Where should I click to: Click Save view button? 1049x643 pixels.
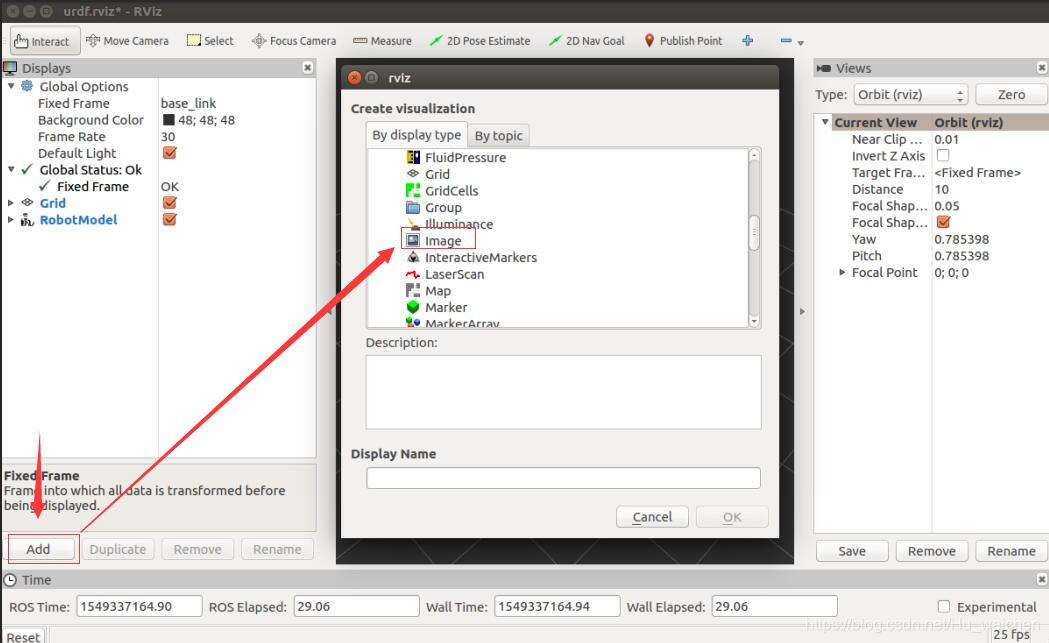[x=852, y=551]
